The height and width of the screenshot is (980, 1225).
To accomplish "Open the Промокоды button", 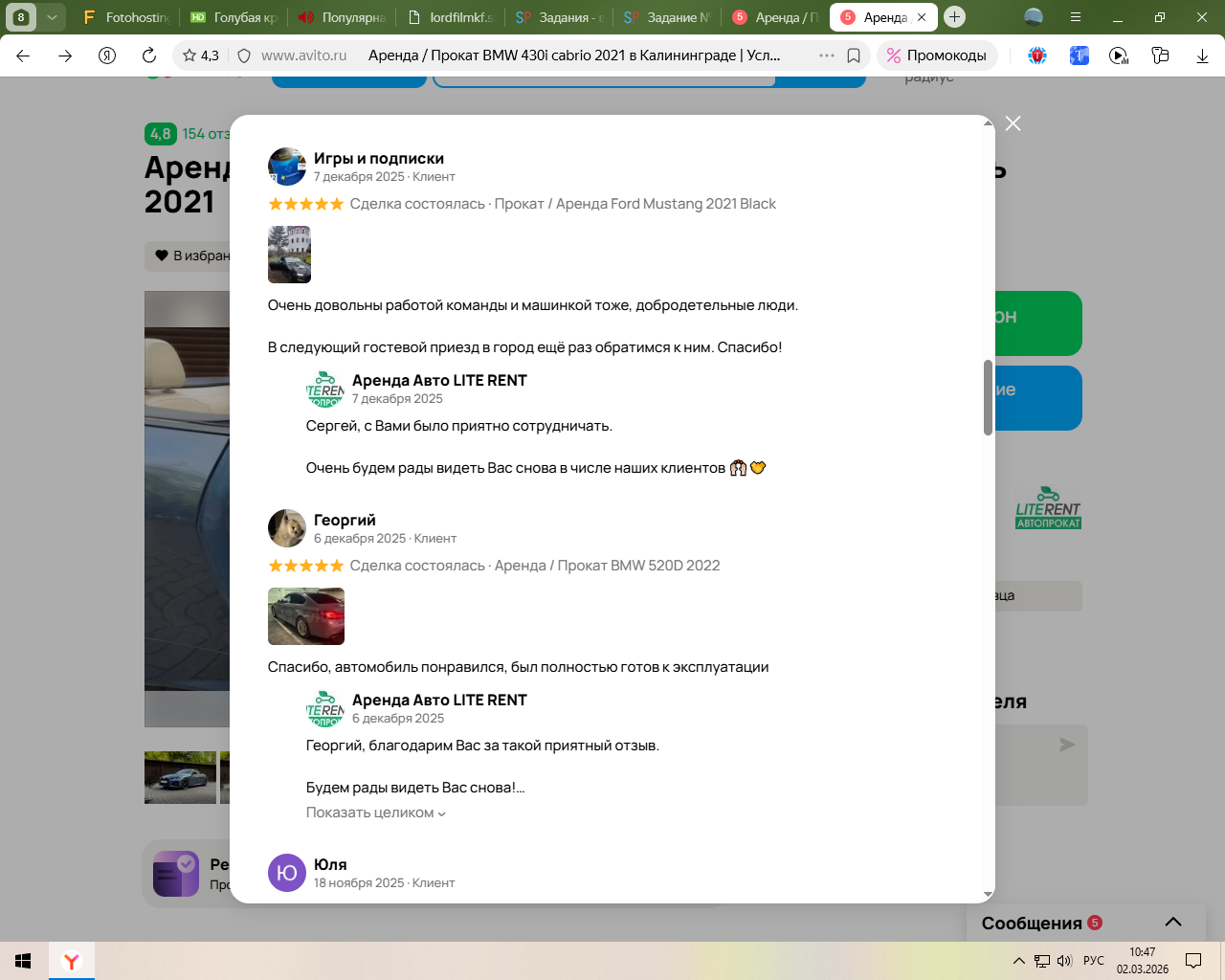I will pyautogui.click(x=937, y=56).
